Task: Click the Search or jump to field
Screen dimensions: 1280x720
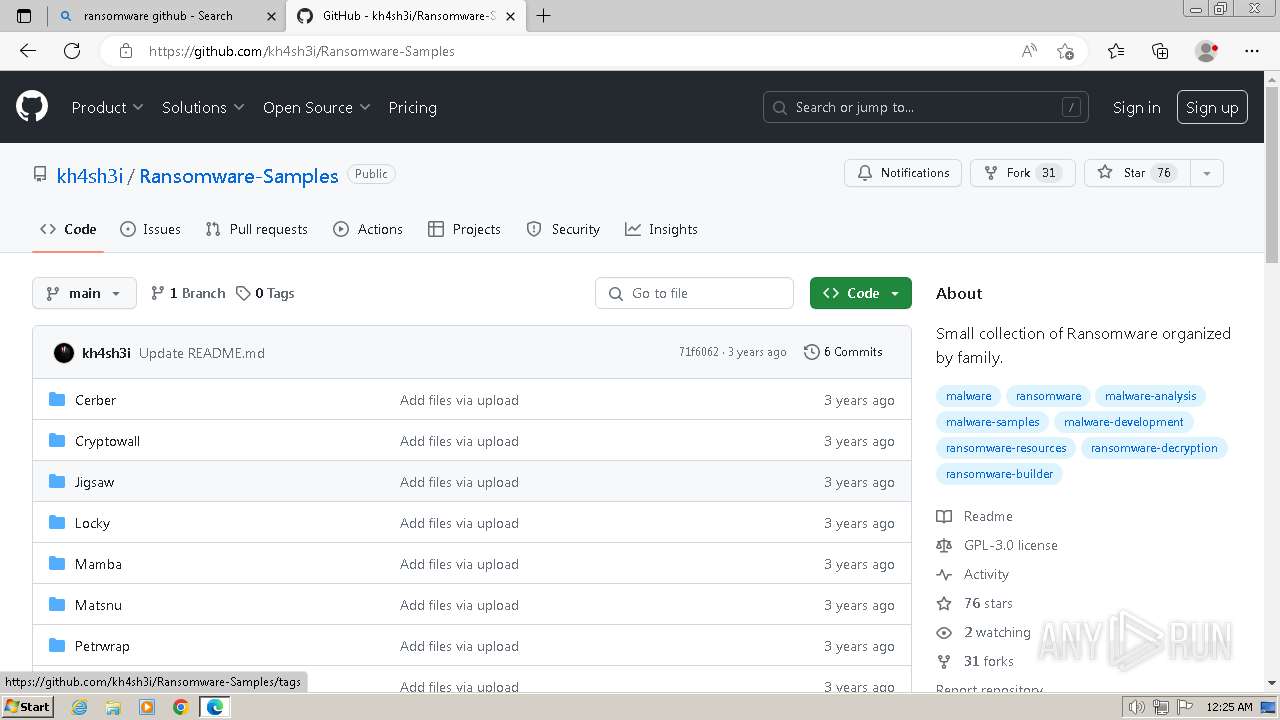Action: click(x=927, y=107)
